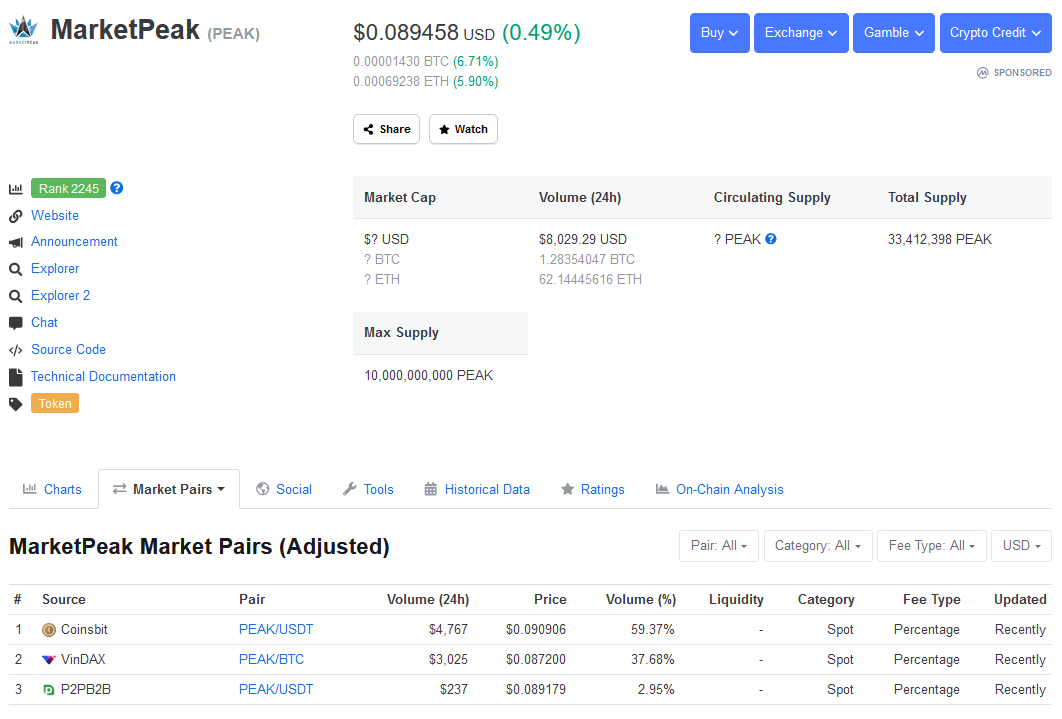
Task: Click the Coinsbit exchange logo
Action: tap(49, 630)
